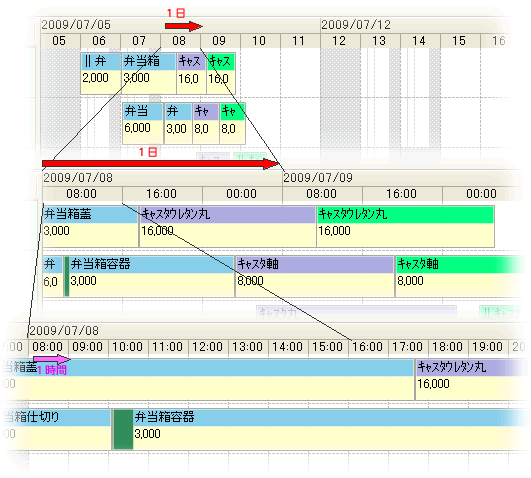This screenshot has height=478, width=531.
Task: Click day column 12 in the top chart
Action: 340,41
